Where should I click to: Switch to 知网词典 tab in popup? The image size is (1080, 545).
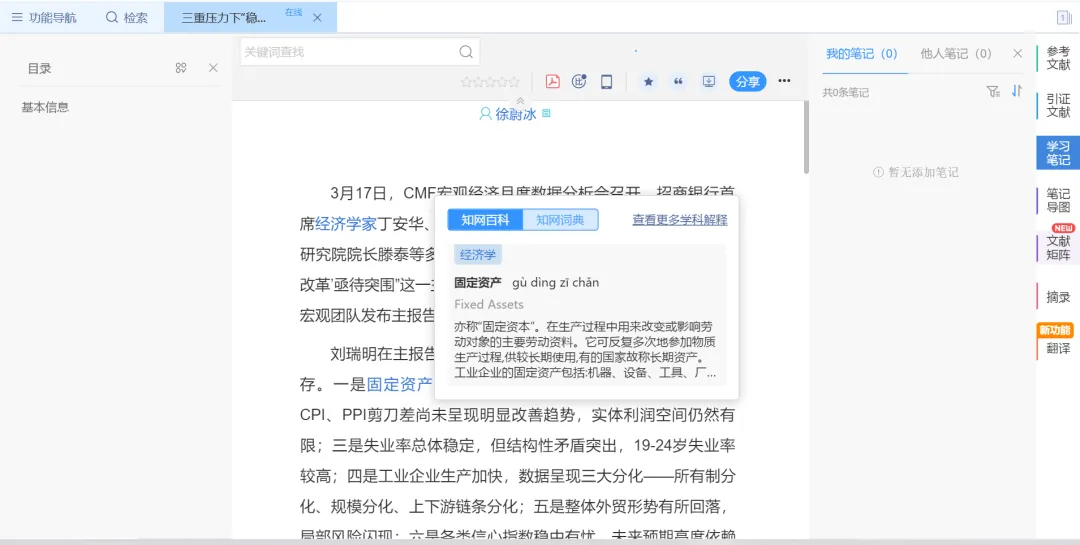coord(561,220)
